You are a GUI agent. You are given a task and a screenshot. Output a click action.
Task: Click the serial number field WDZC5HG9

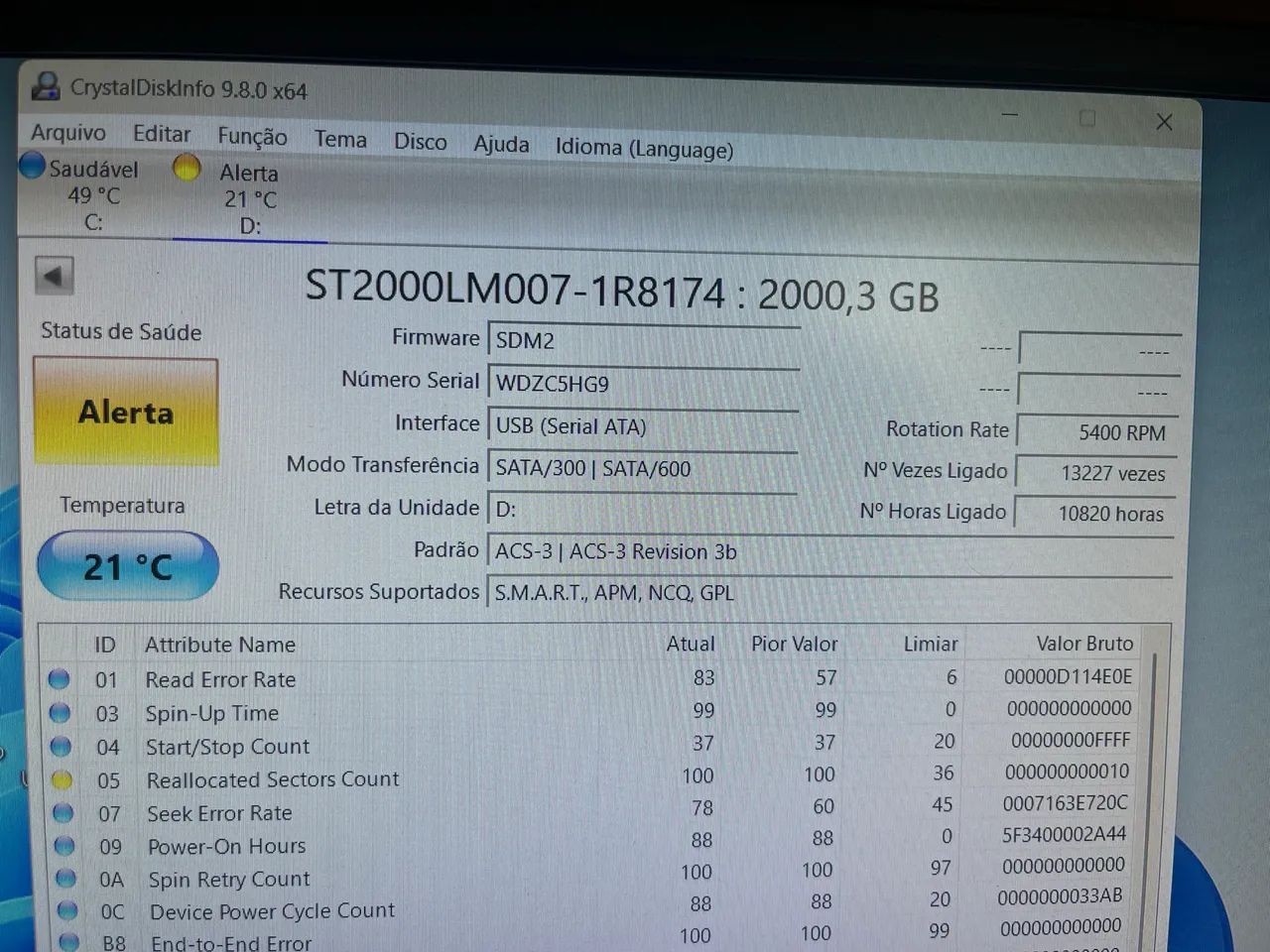pyautogui.click(x=643, y=383)
